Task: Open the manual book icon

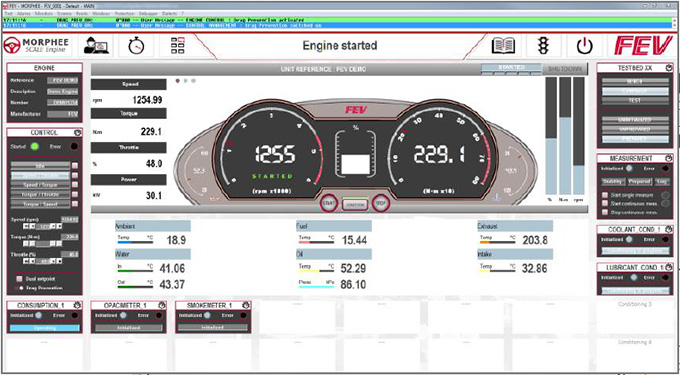Action: [503, 46]
